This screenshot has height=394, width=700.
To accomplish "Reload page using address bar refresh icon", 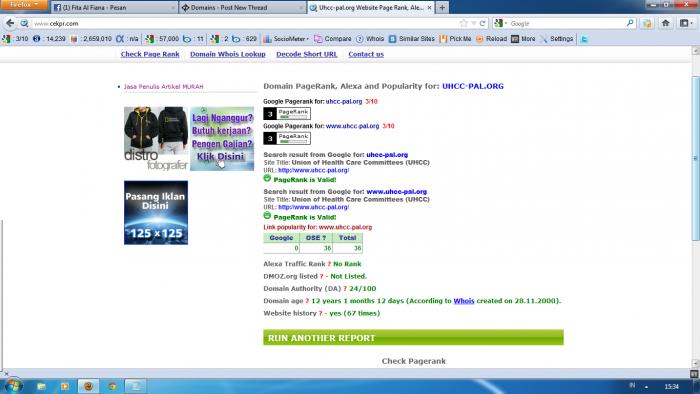I will pos(482,23).
